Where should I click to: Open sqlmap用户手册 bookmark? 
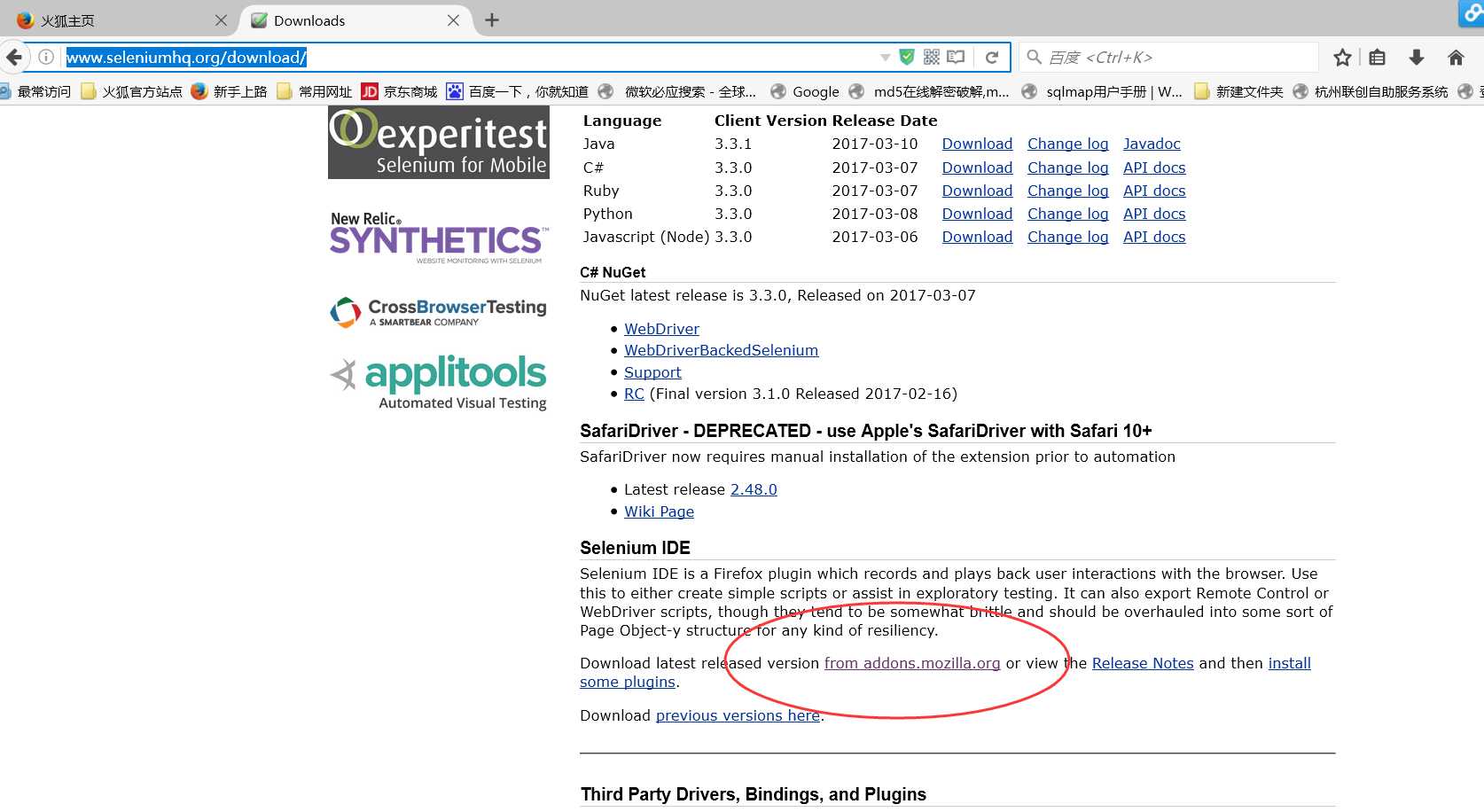click(x=1102, y=91)
